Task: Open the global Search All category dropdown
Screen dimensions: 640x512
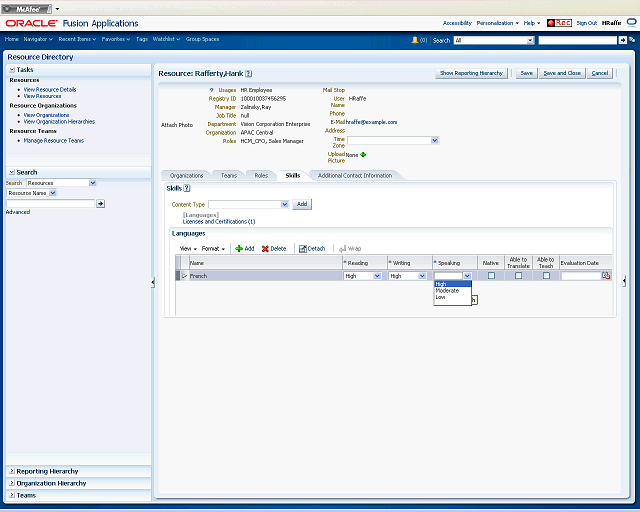Action: click(x=530, y=40)
